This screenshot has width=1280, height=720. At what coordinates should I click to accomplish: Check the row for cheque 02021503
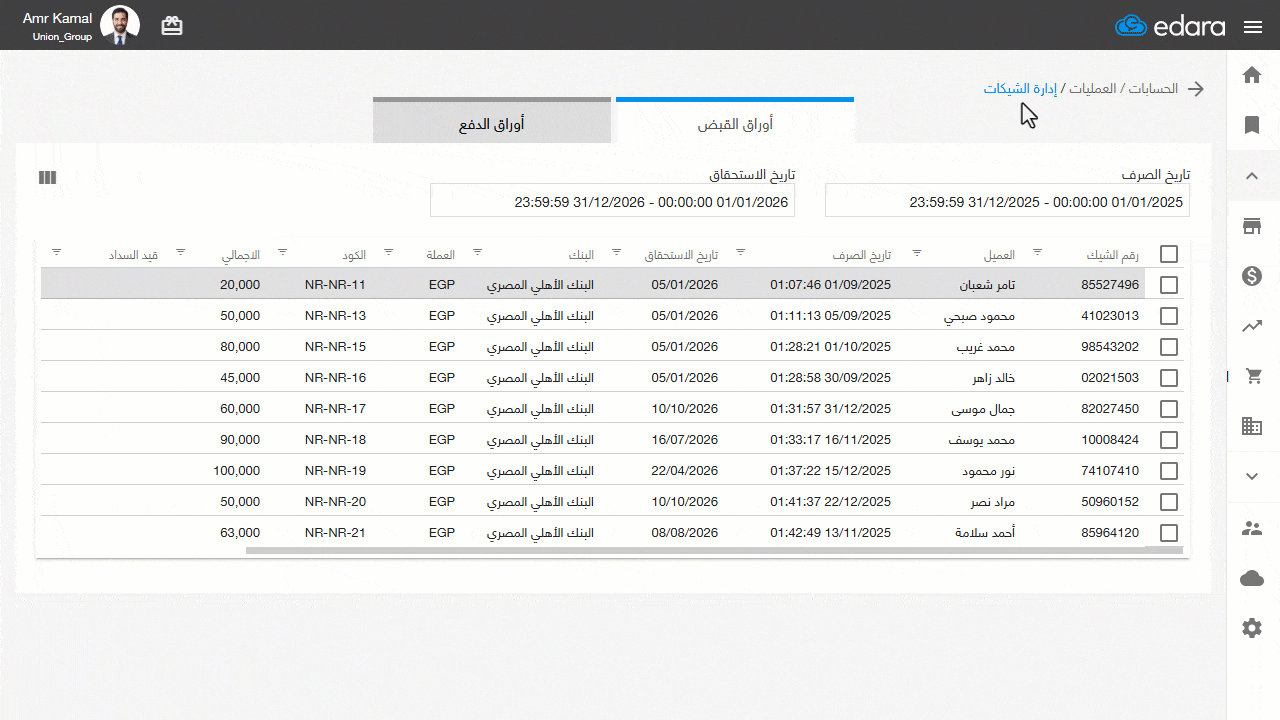coord(1169,378)
